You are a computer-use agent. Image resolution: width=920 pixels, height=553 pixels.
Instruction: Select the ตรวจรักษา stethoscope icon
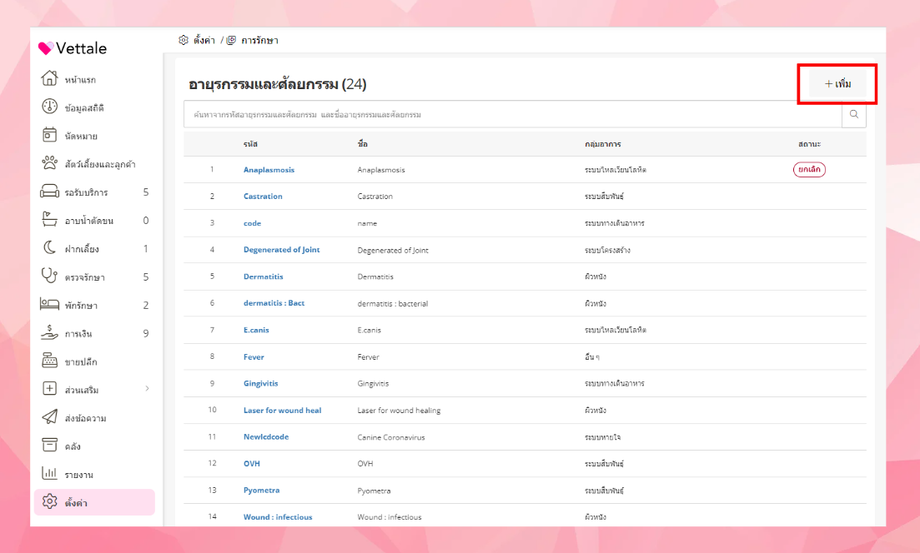click(49, 276)
